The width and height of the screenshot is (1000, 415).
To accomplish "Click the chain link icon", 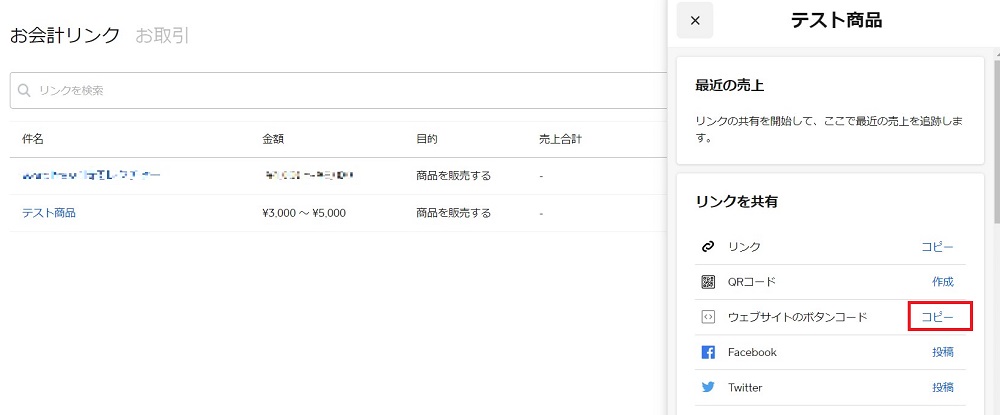I will [x=708, y=246].
